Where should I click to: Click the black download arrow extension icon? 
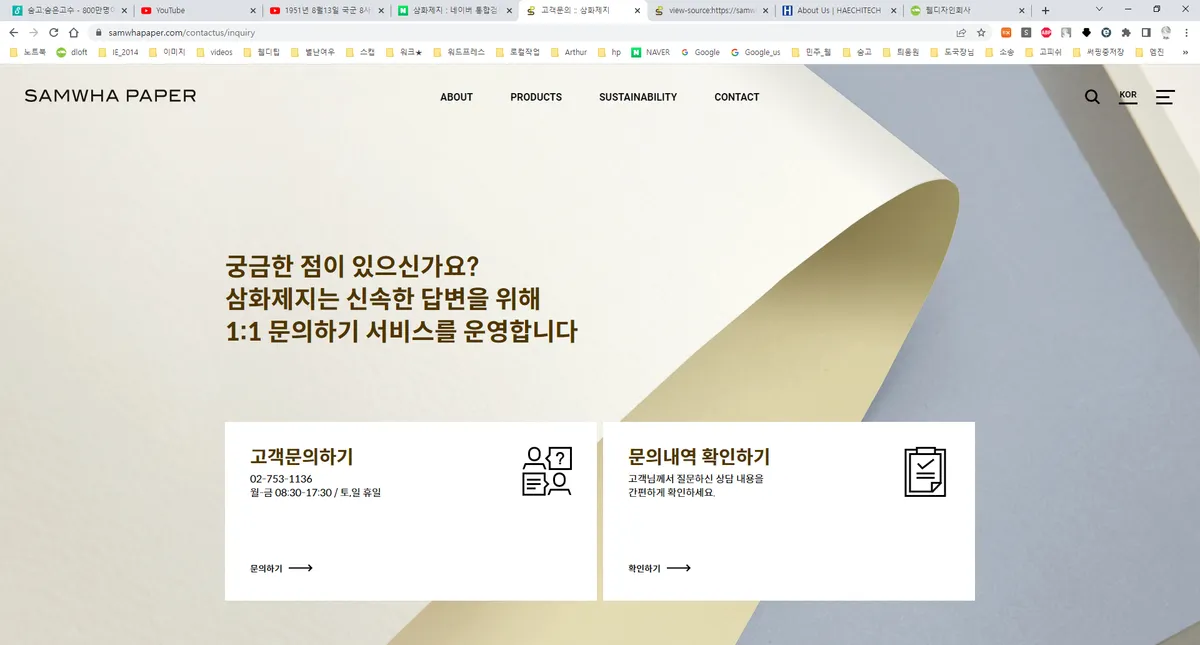click(1086, 32)
